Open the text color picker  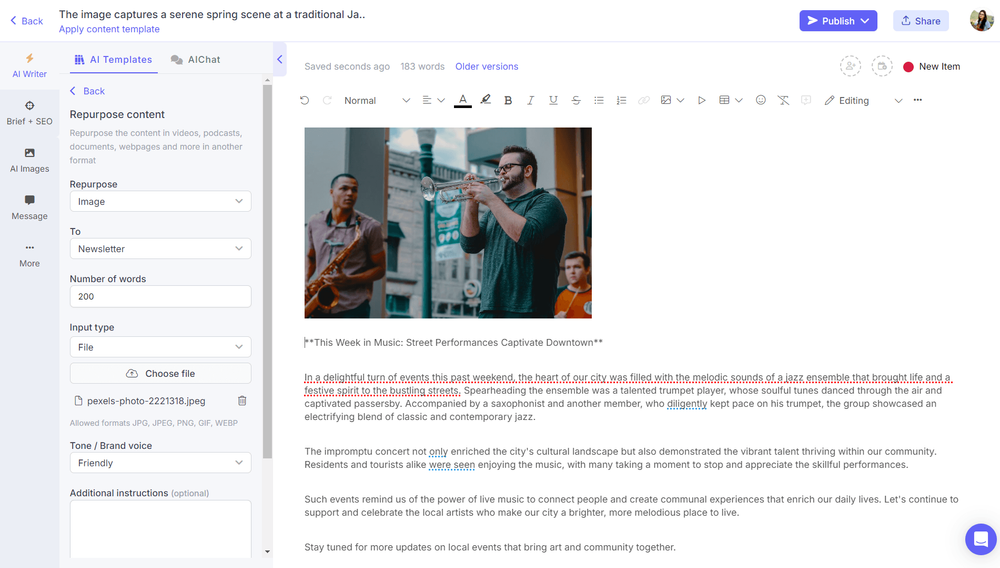463,101
